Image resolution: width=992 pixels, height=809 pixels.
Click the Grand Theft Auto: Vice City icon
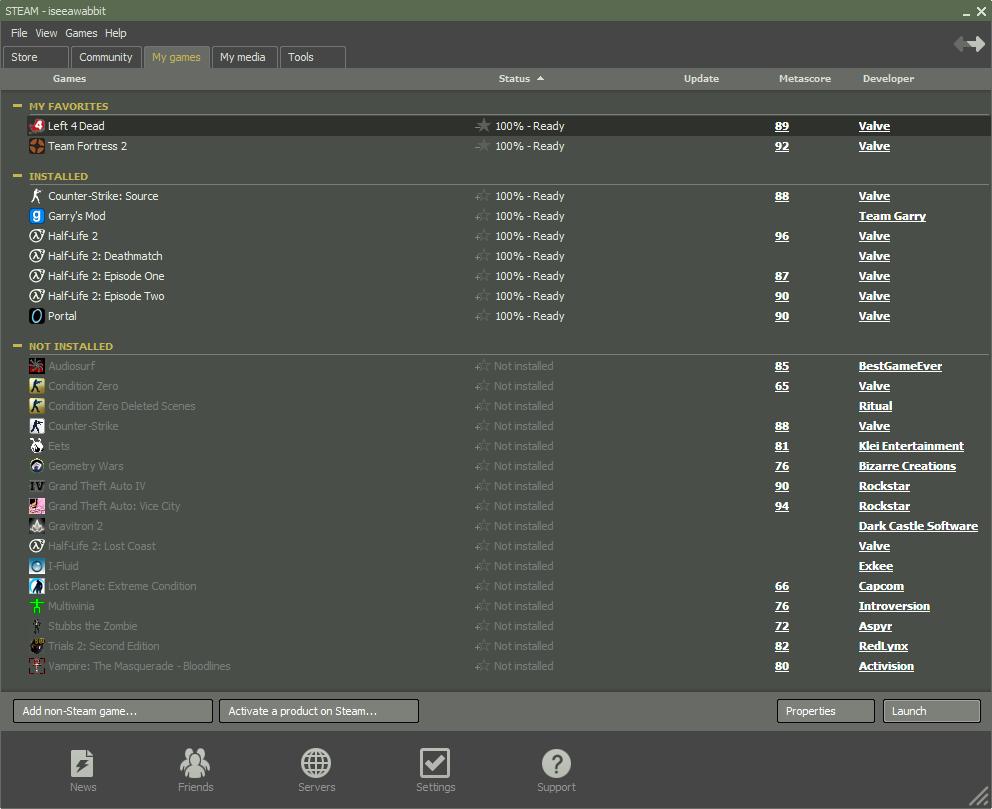(x=37, y=506)
